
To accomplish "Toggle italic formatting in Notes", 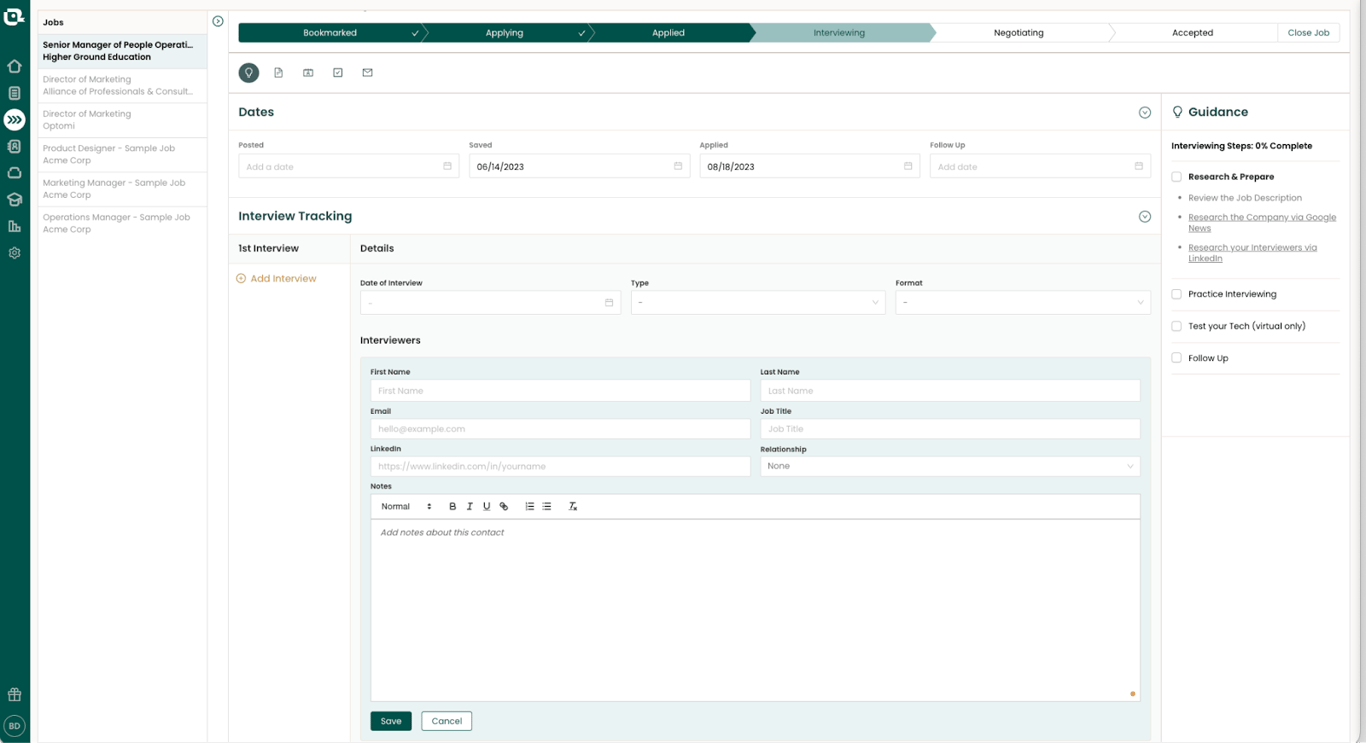I will [x=469, y=507].
